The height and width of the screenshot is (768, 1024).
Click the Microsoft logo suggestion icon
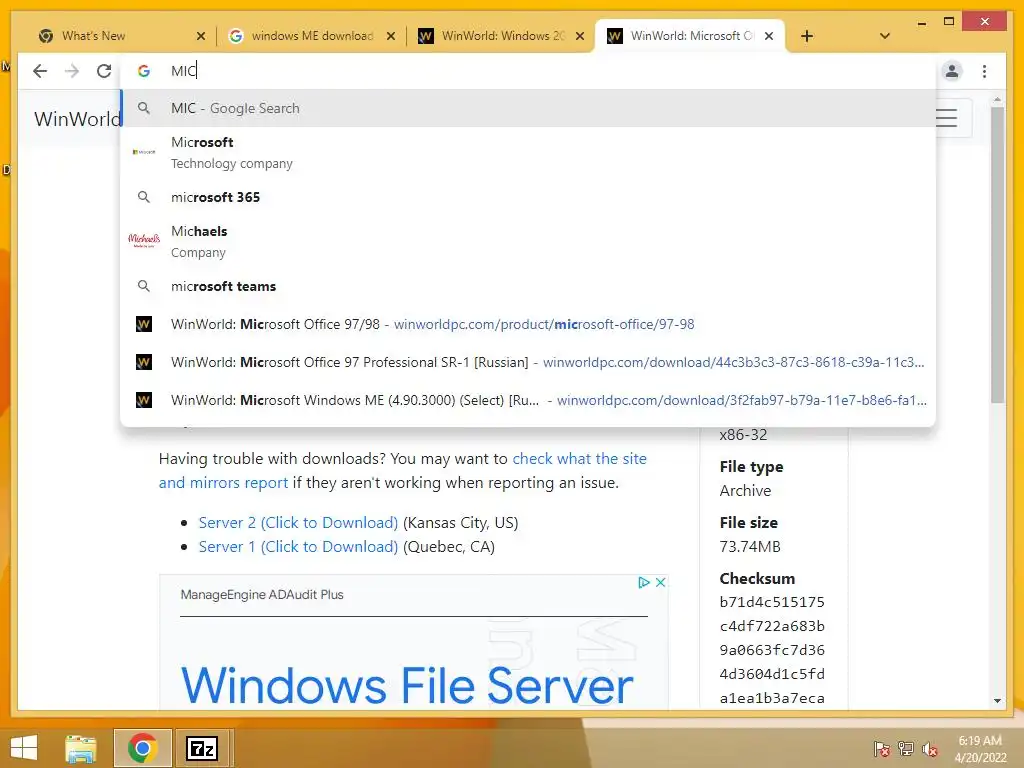coord(144,152)
